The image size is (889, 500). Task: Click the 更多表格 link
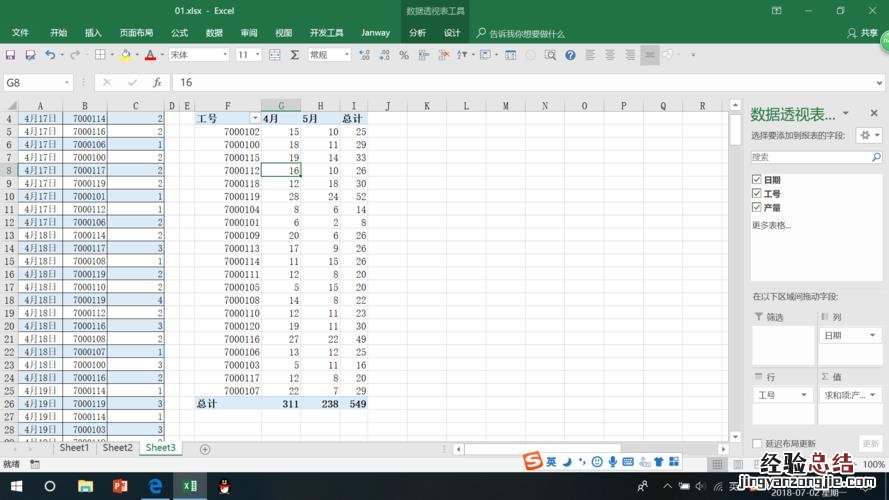[x=771, y=225]
